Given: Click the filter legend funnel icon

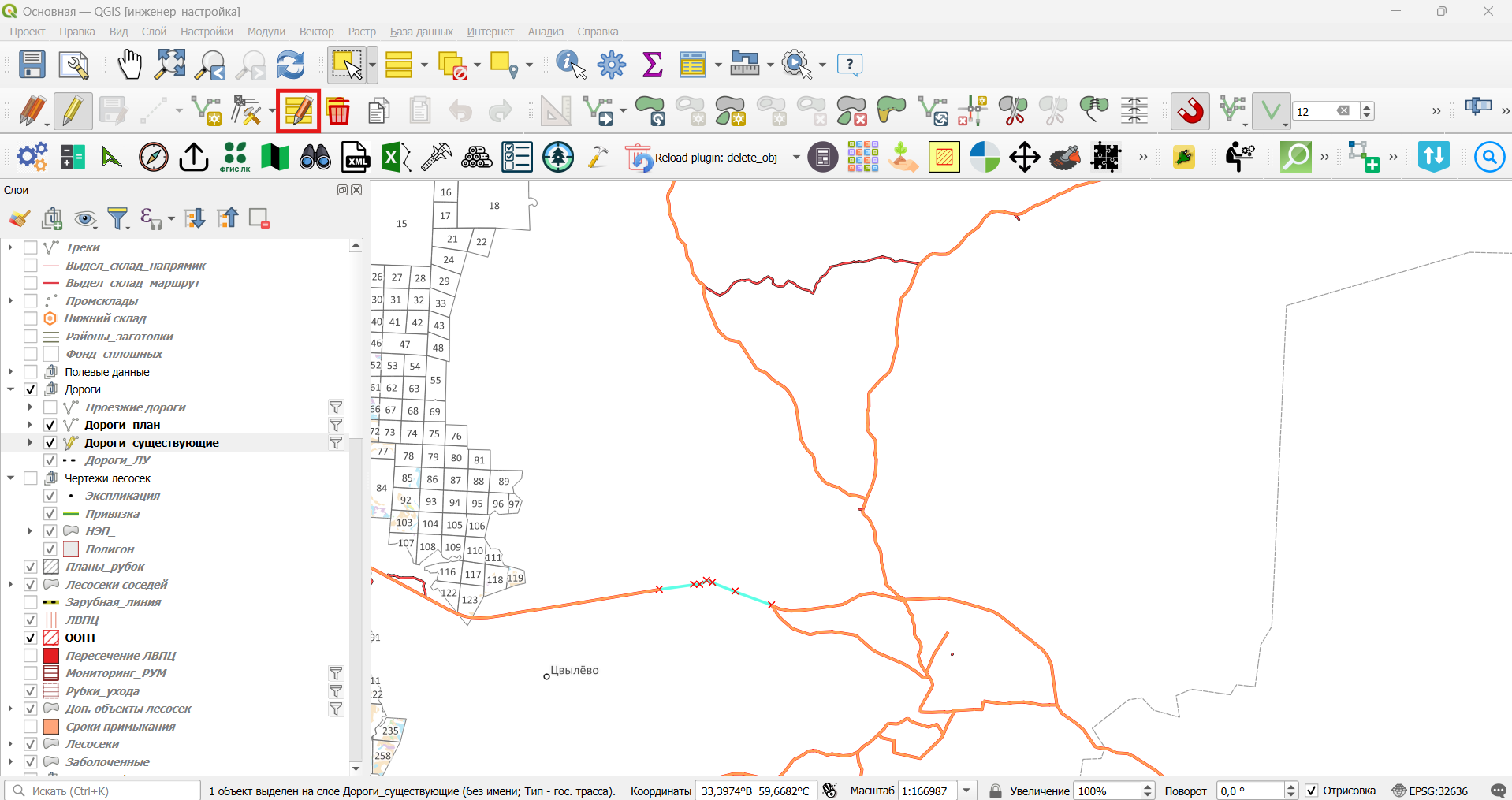Looking at the screenshot, I should pos(117,218).
